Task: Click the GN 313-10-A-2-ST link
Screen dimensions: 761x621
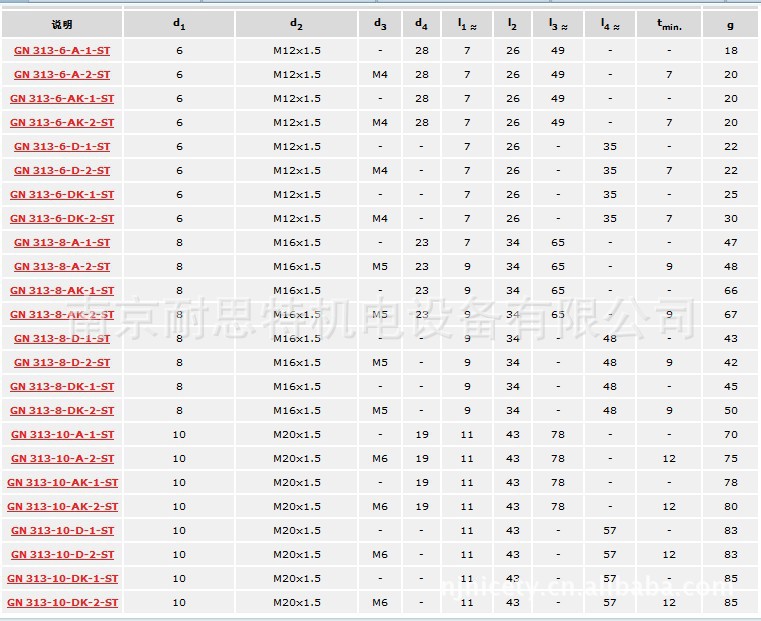Action: click(62, 459)
